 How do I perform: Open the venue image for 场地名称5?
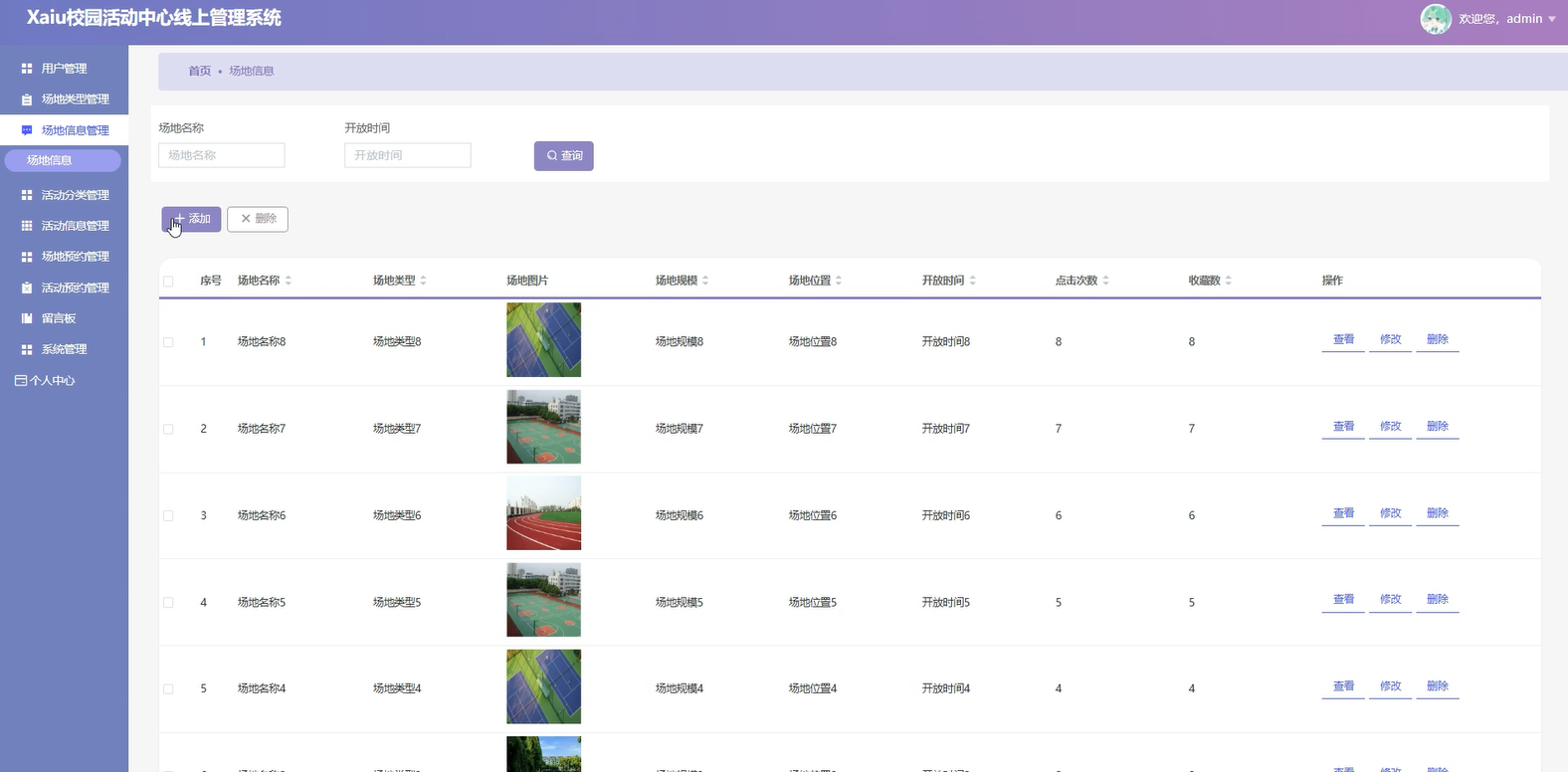(x=543, y=600)
